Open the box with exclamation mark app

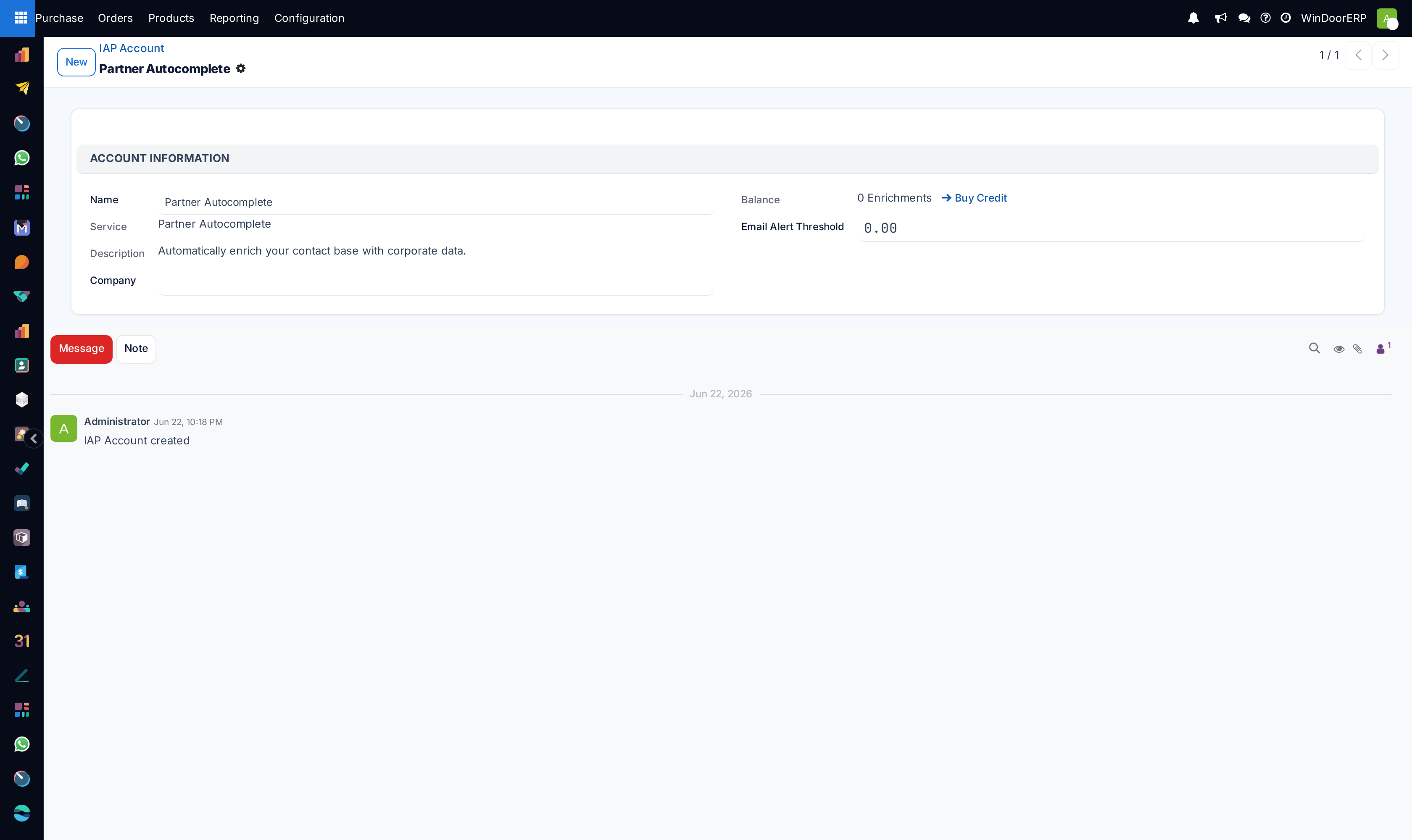pos(21,538)
